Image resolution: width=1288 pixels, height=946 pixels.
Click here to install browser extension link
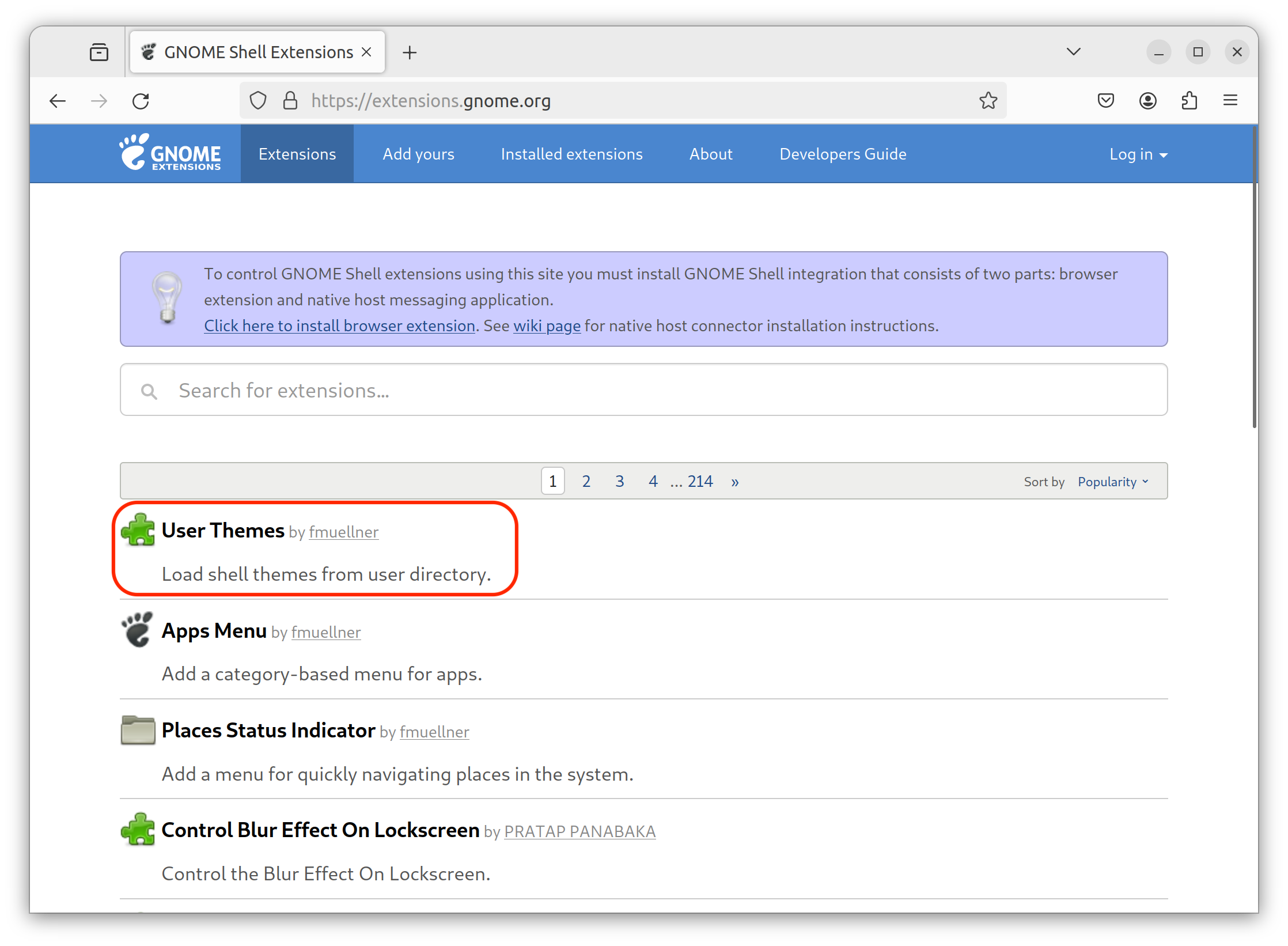(339, 326)
